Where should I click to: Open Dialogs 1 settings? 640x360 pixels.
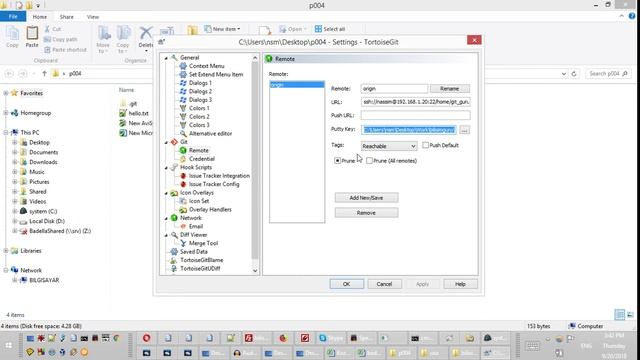[x=200, y=83]
